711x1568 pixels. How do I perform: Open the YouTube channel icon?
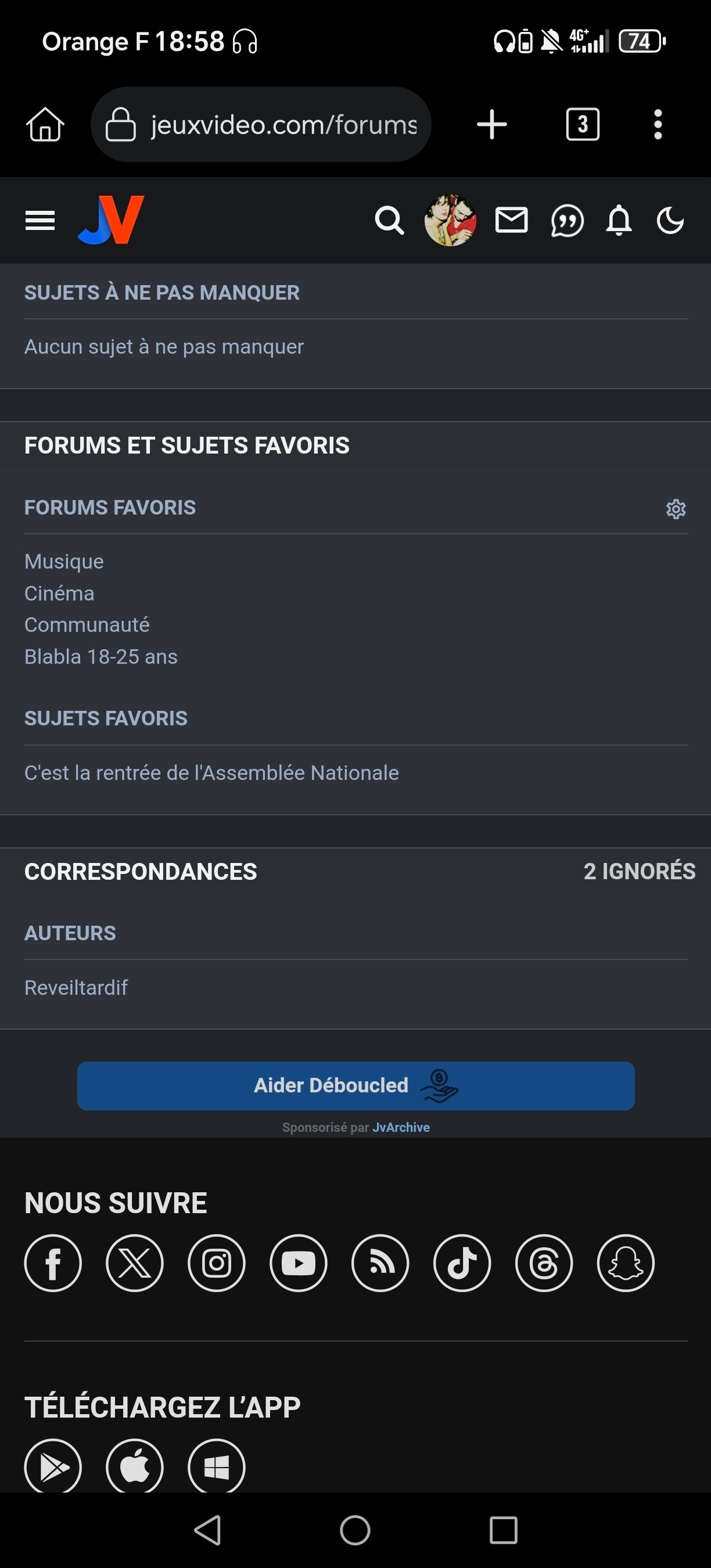[x=298, y=1263]
